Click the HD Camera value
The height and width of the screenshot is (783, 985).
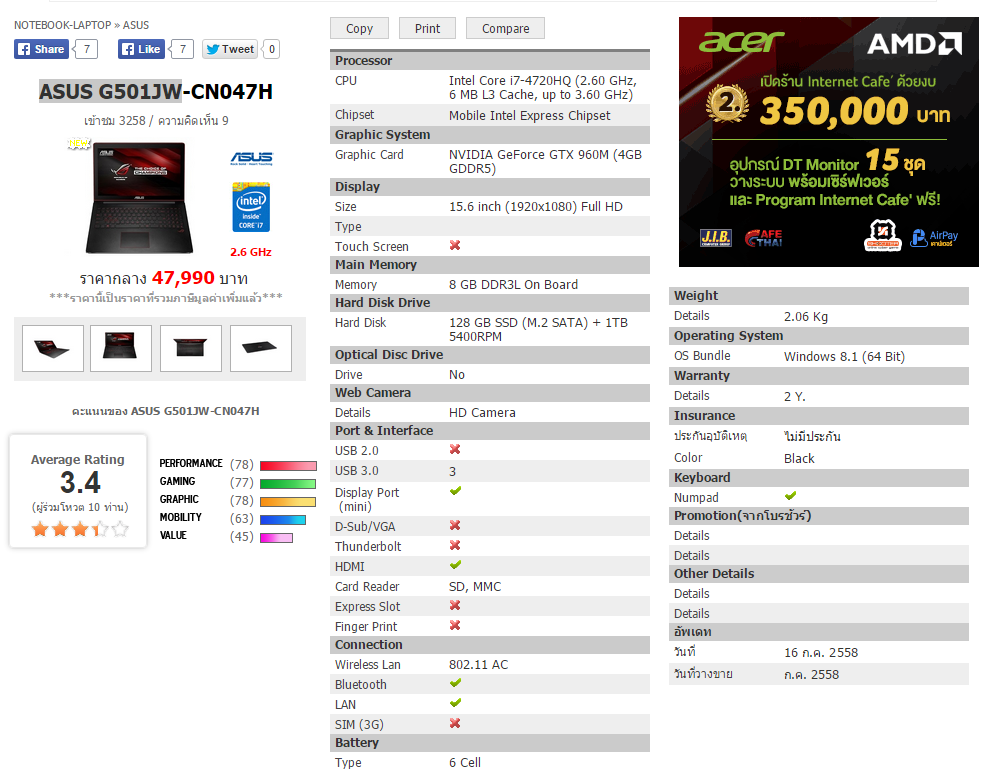tap(482, 413)
